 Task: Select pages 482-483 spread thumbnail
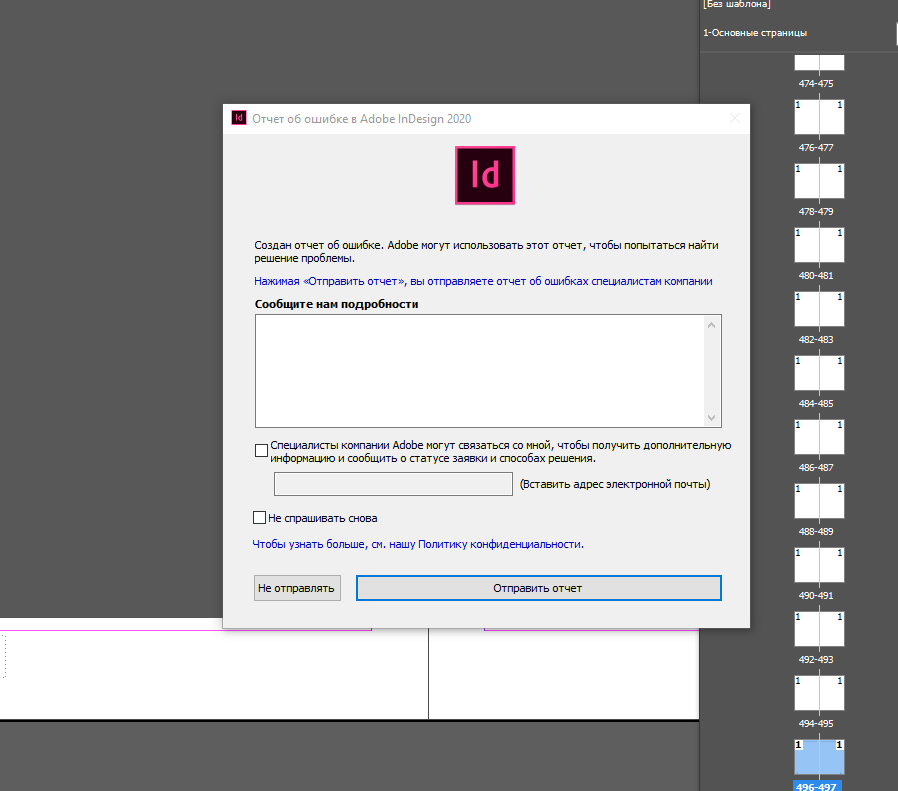(x=819, y=309)
